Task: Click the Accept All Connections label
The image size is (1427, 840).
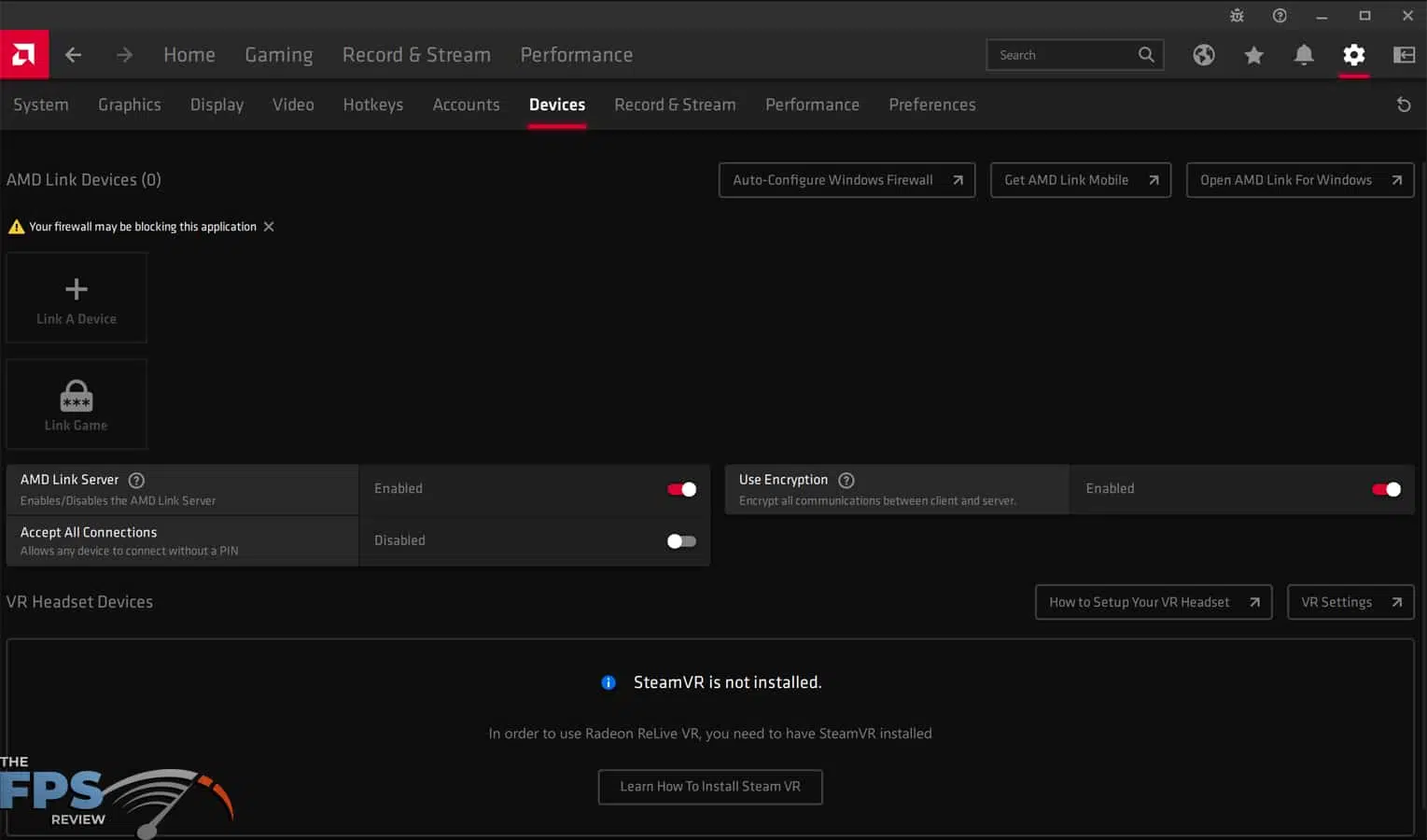Action: [89, 532]
